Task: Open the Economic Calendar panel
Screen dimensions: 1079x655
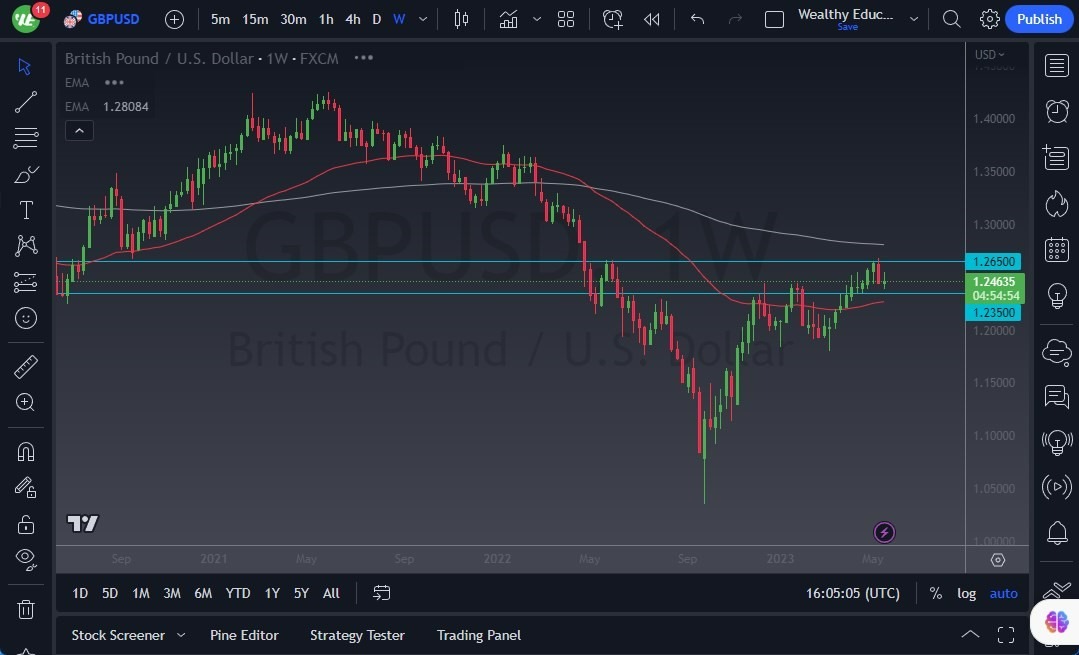Action: [x=1056, y=249]
